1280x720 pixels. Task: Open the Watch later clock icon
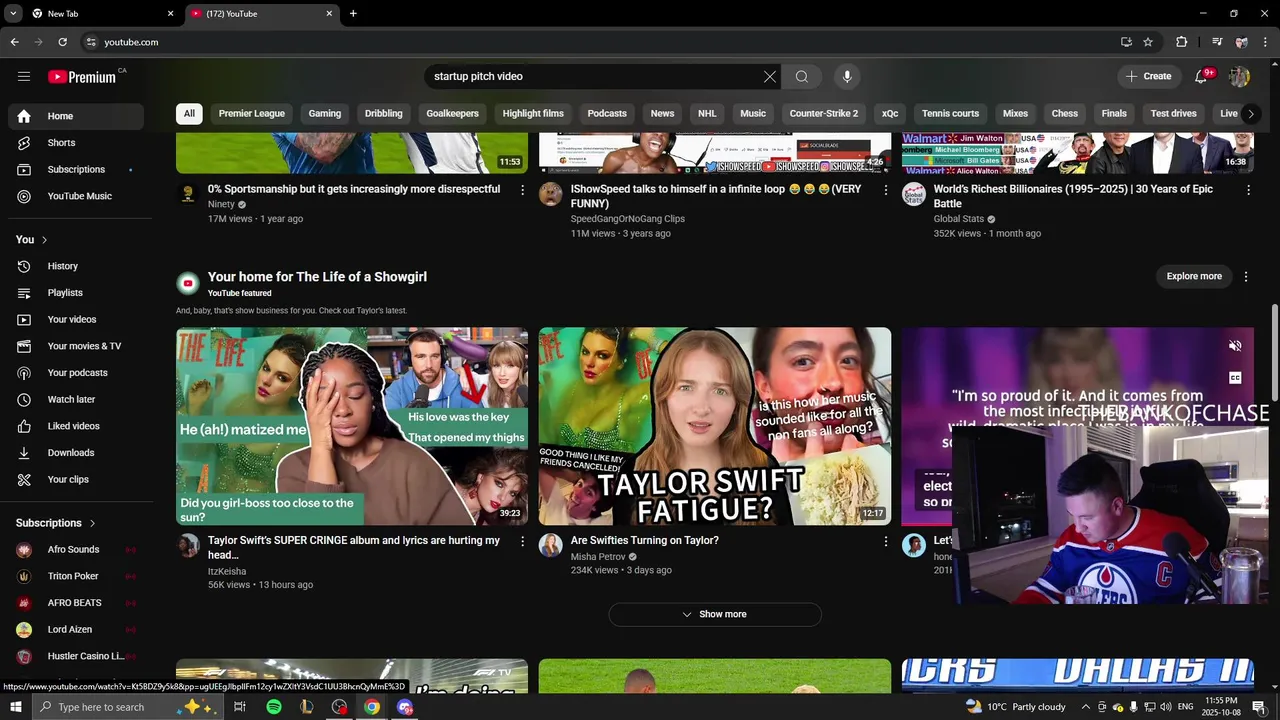pyautogui.click(x=24, y=399)
